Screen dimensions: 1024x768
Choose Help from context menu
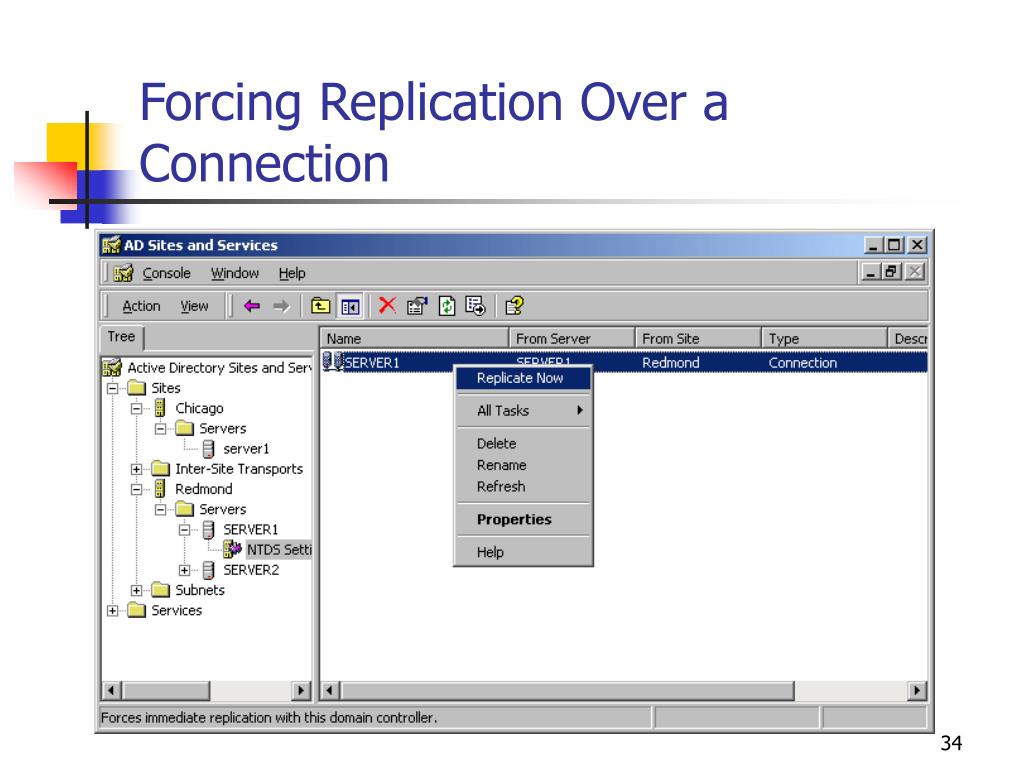523,552
